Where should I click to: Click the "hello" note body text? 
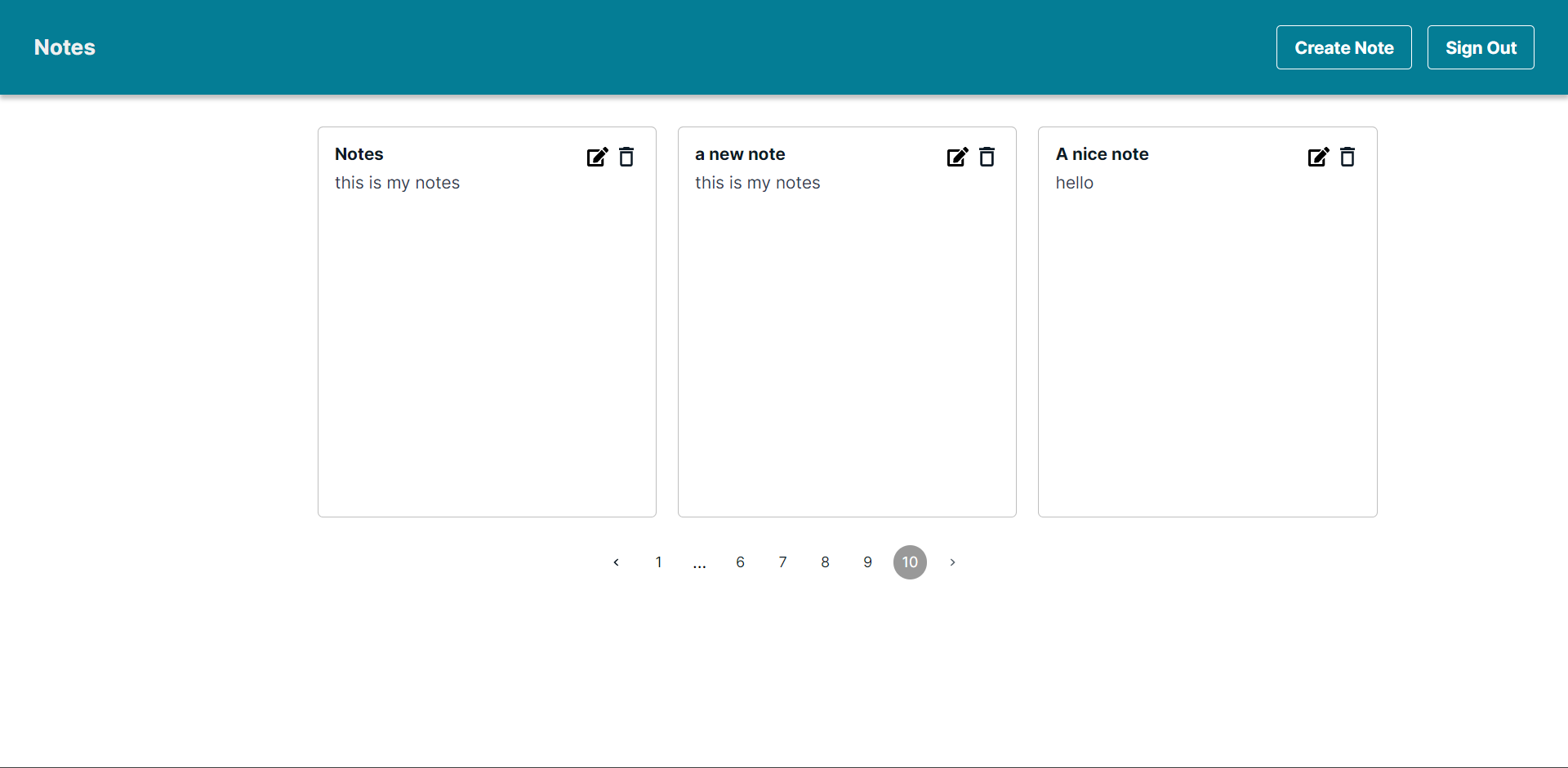point(1074,183)
